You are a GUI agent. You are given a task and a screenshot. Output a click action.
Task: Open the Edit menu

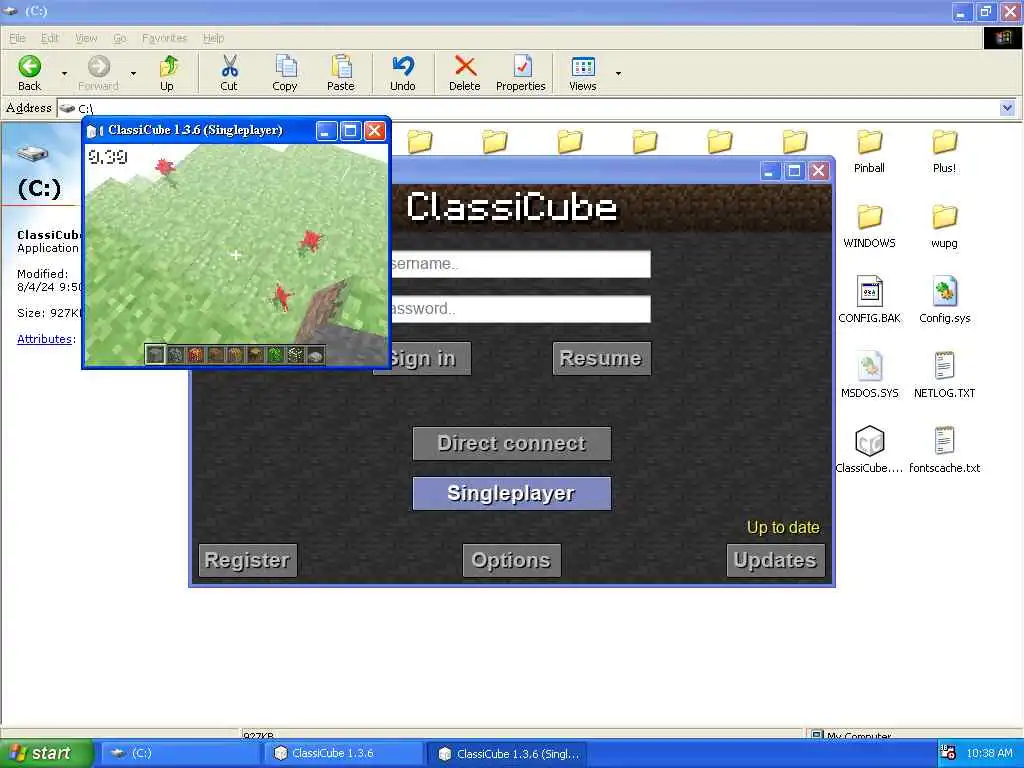pos(50,38)
